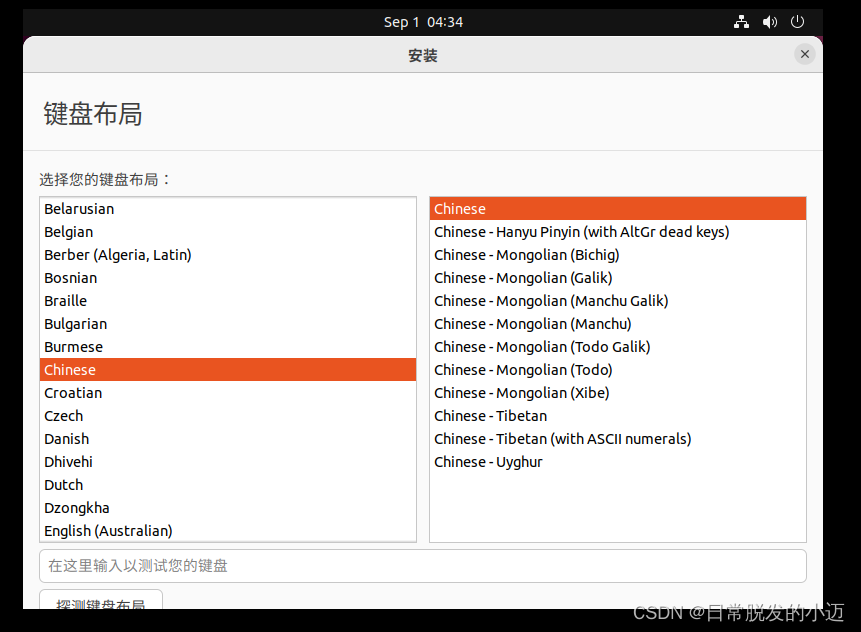Select Chinese - Mongolian (Todo) variant

point(618,370)
